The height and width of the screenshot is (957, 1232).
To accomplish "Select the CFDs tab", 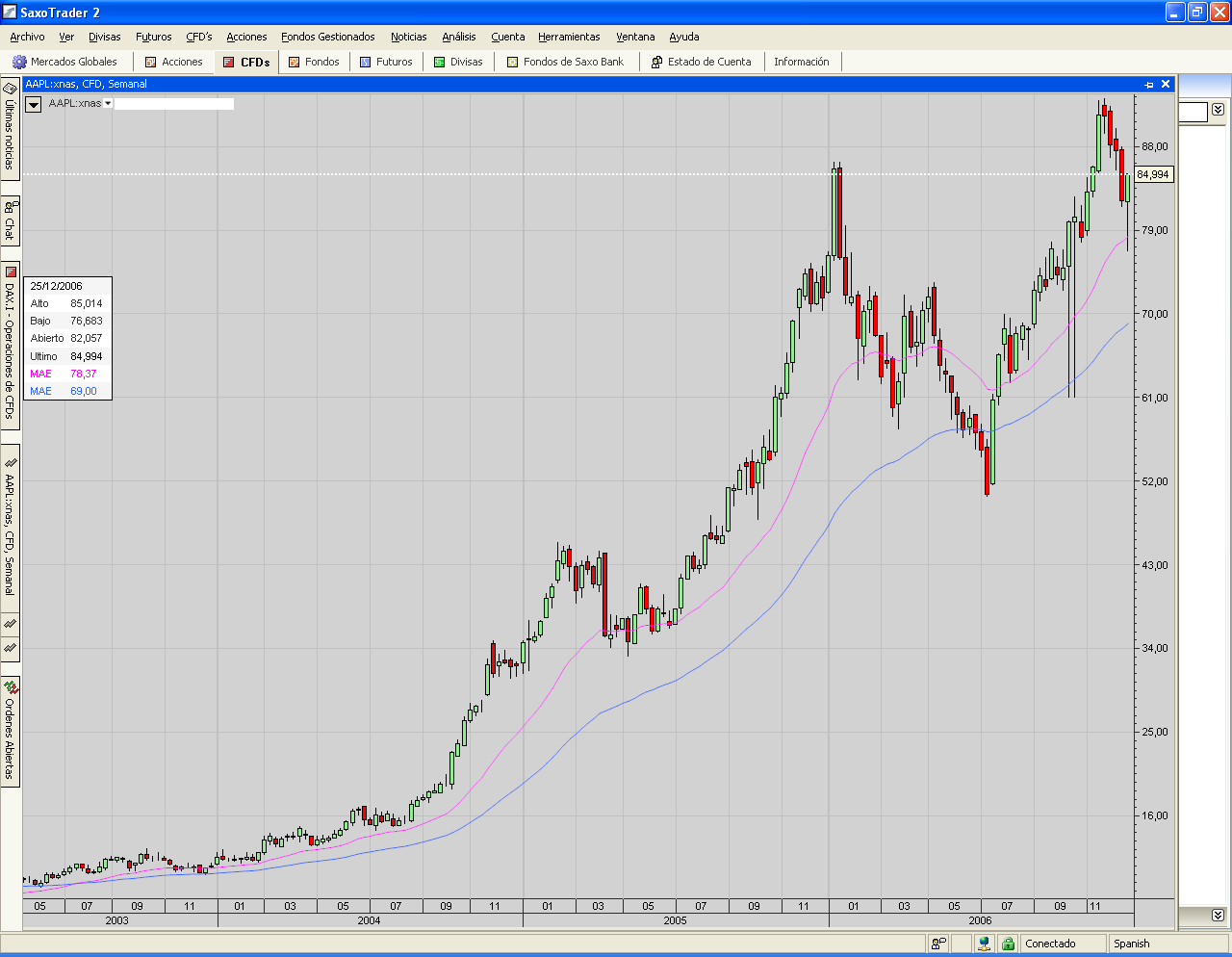I will pos(246,62).
